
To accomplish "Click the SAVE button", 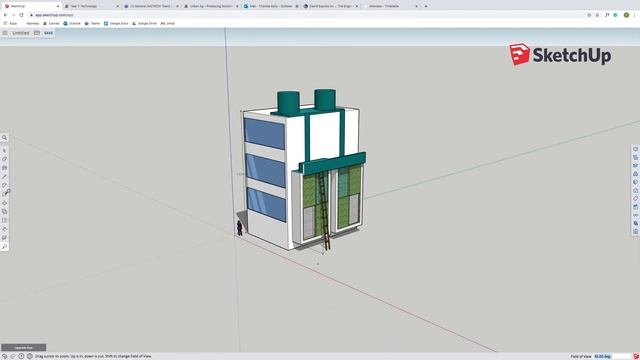I will tap(49, 33).
